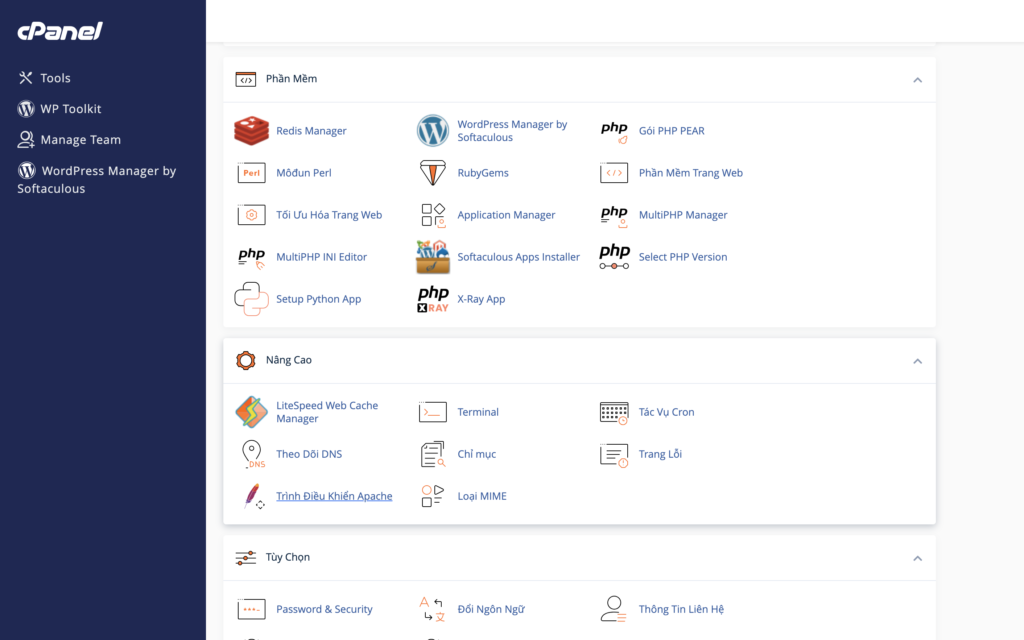Click the Trình Điều Khiển Apache link
The height and width of the screenshot is (640, 1024).
tap(334, 495)
